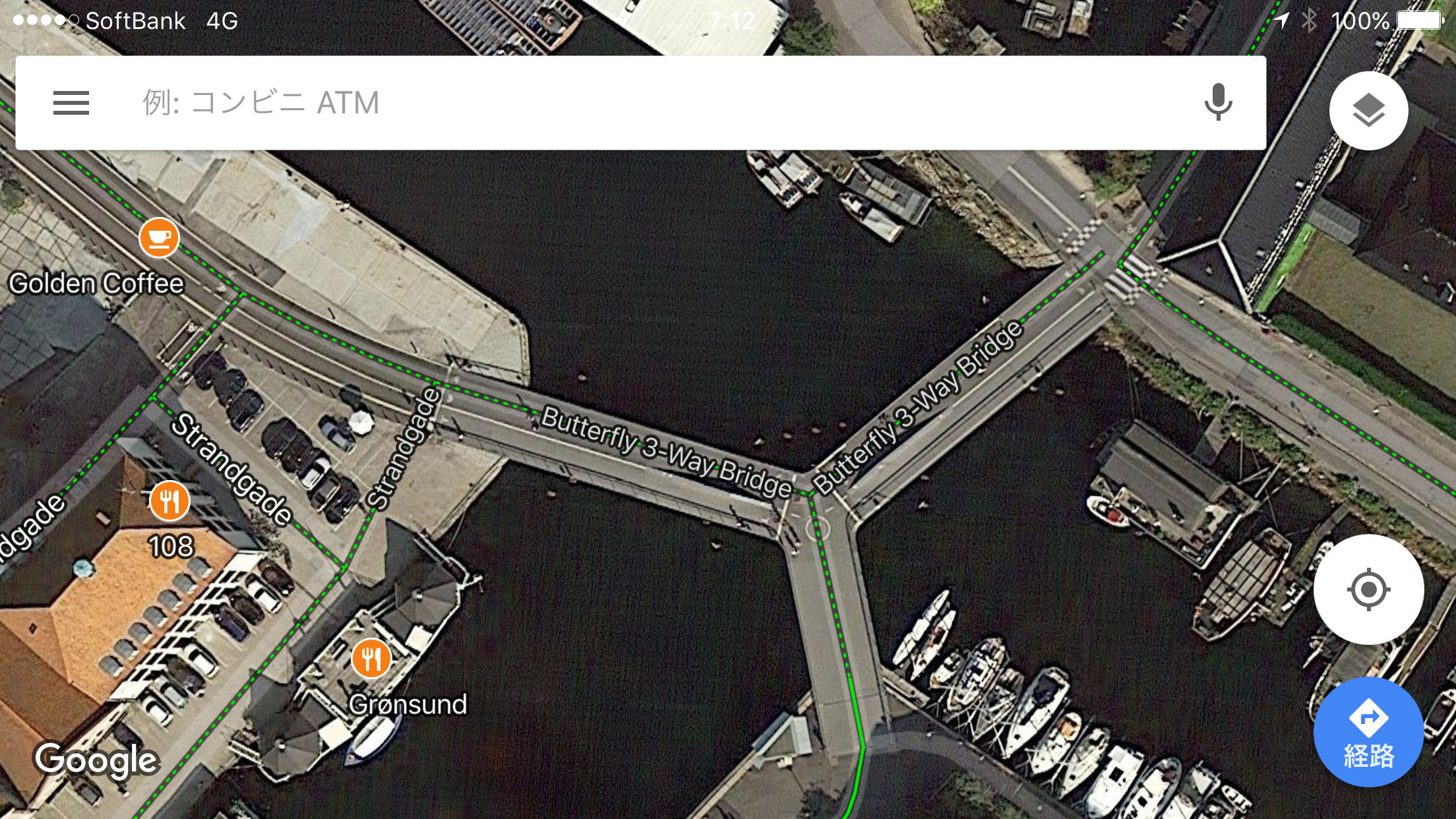Tap the west Butterfly 3-Way Bridge label
This screenshot has height=819, width=1456.
tap(666, 452)
